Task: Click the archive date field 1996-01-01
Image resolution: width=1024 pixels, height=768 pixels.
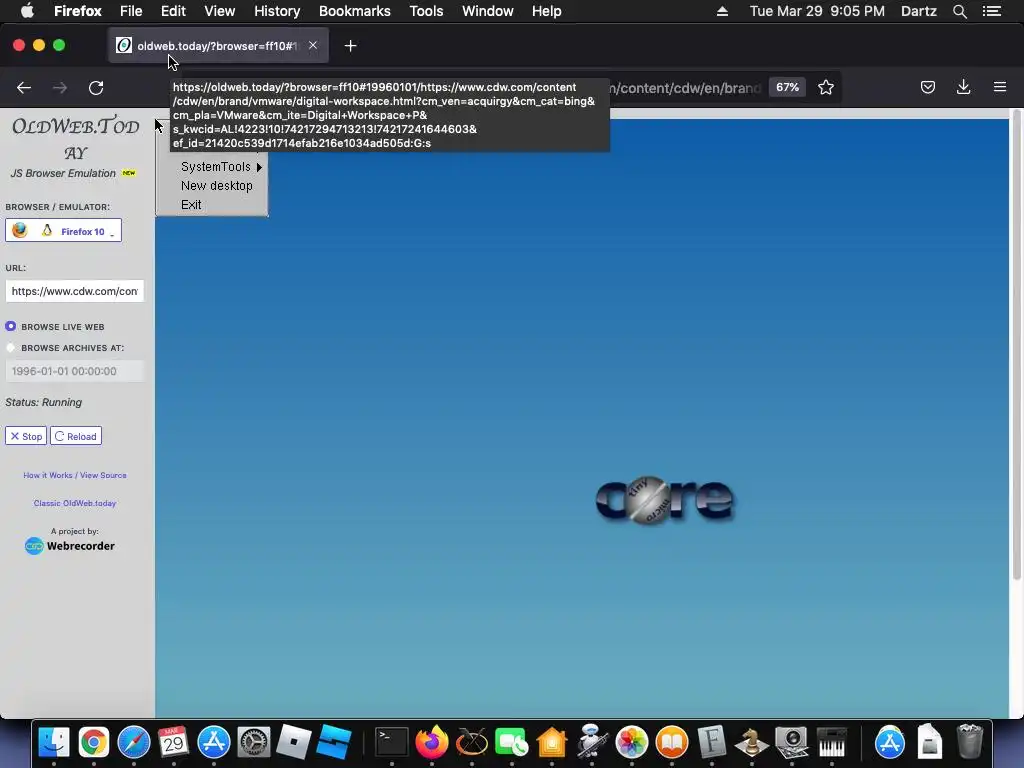Action: [74, 371]
